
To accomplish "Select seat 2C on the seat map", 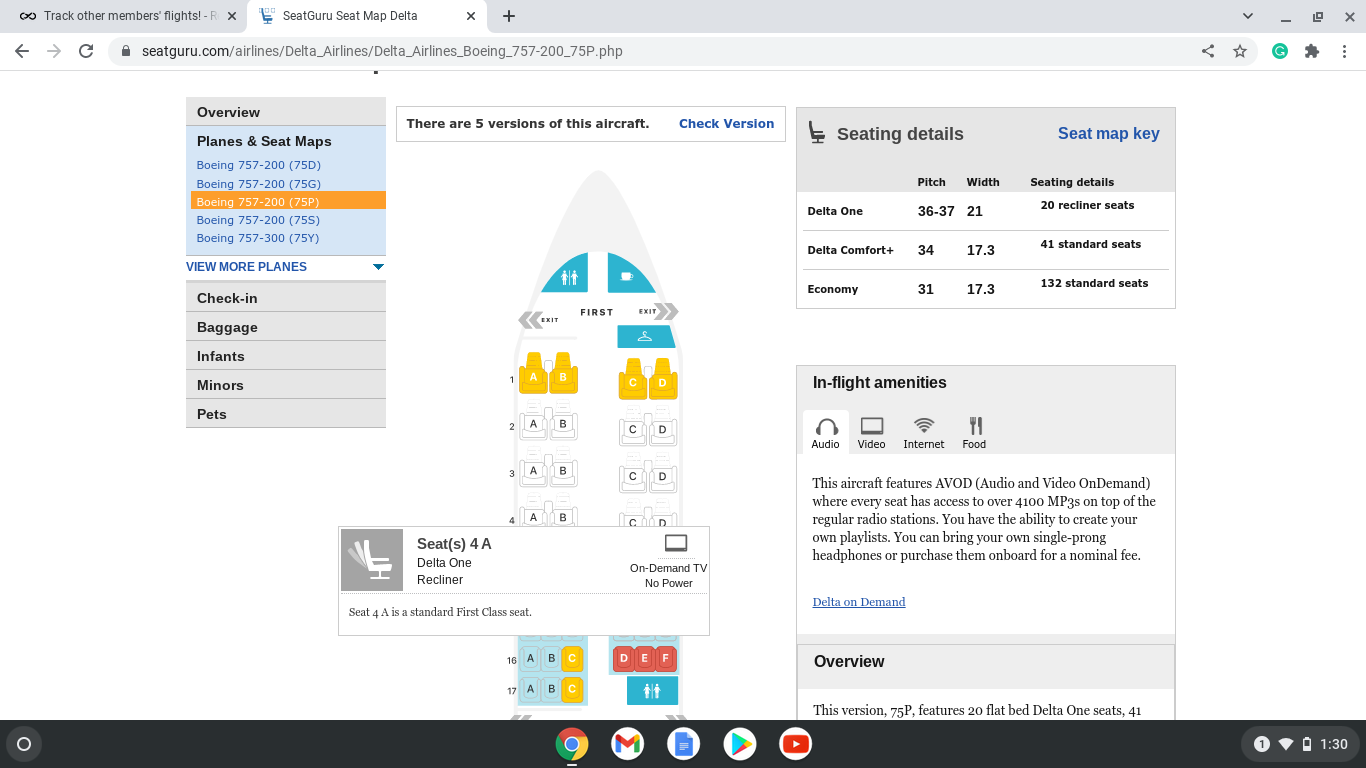I will 633,429.
